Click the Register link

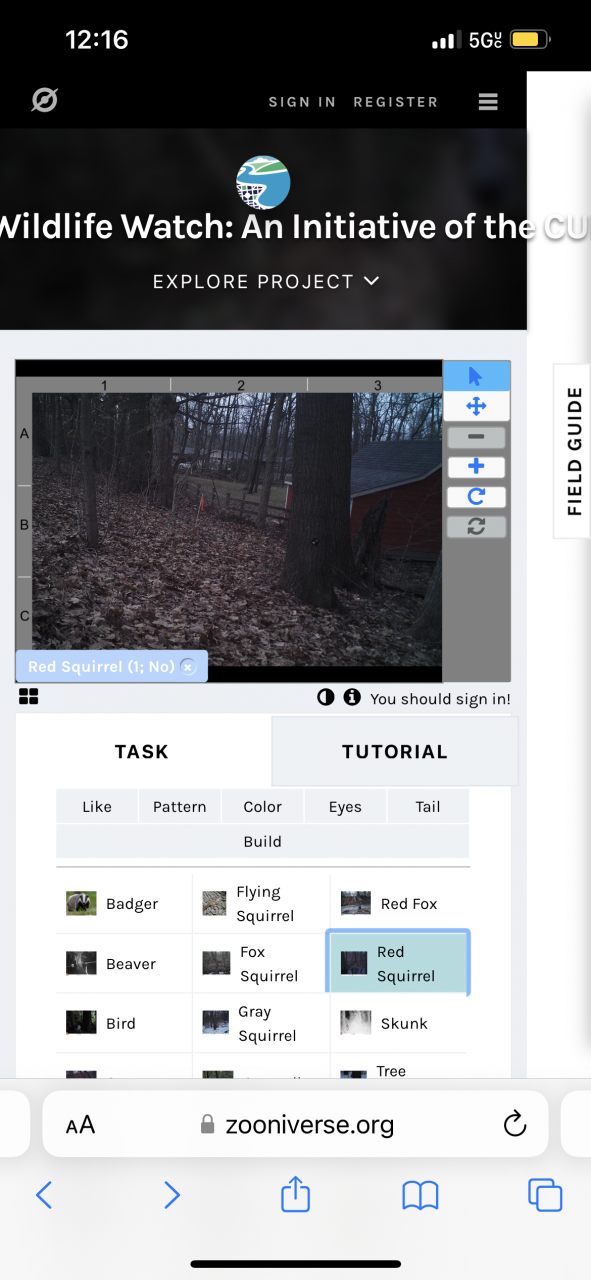(x=396, y=102)
